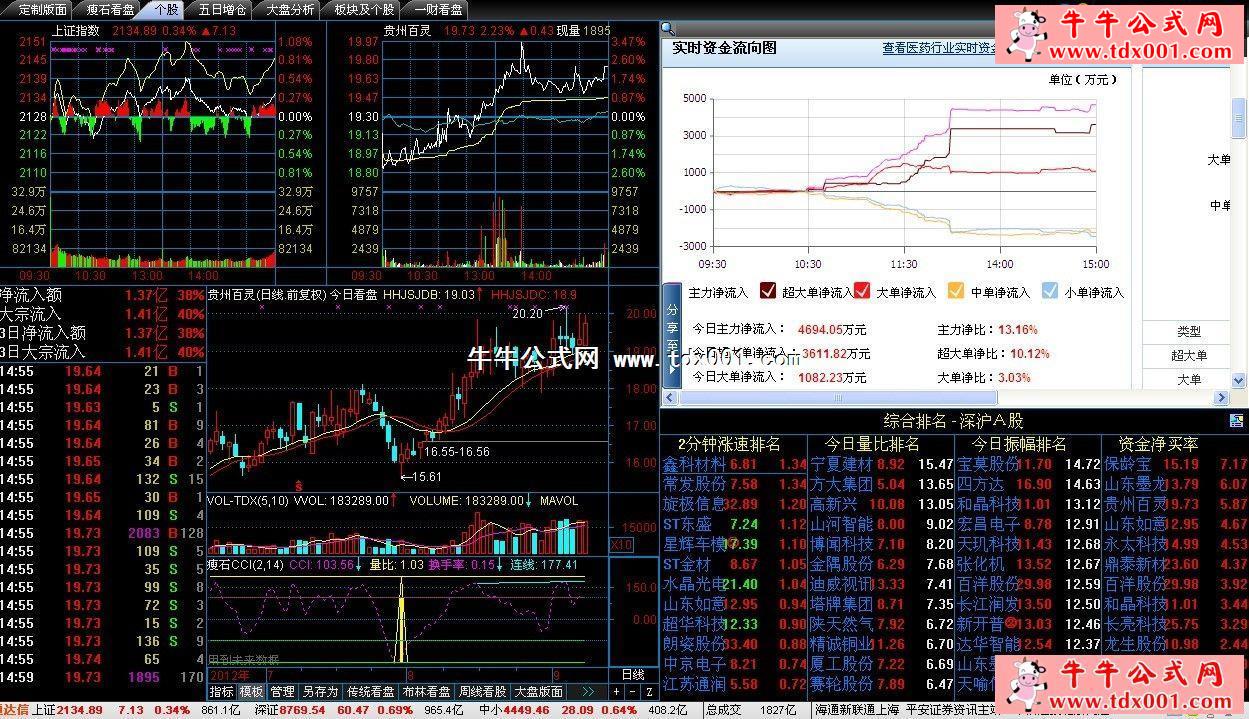Screen dimensions: 1249x719
Task: Expand more template tabs with the >> arrow
Action: tap(587, 692)
